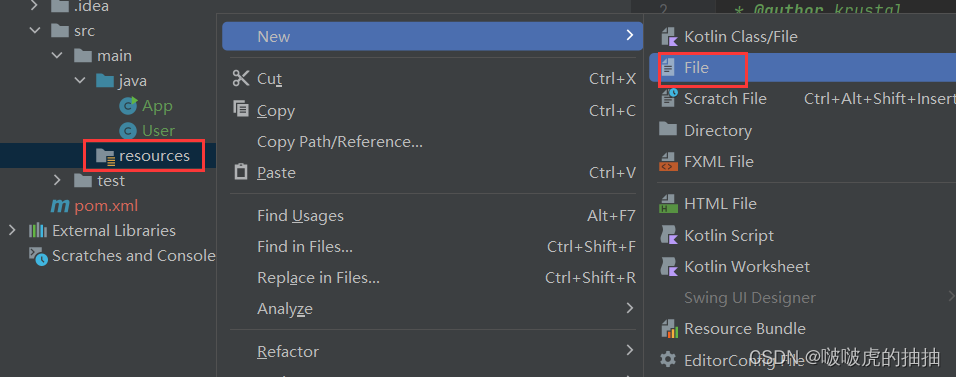Expand the External Libraries node
Image resolution: width=956 pixels, height=377 pixels.
click(x=12, y=231)
